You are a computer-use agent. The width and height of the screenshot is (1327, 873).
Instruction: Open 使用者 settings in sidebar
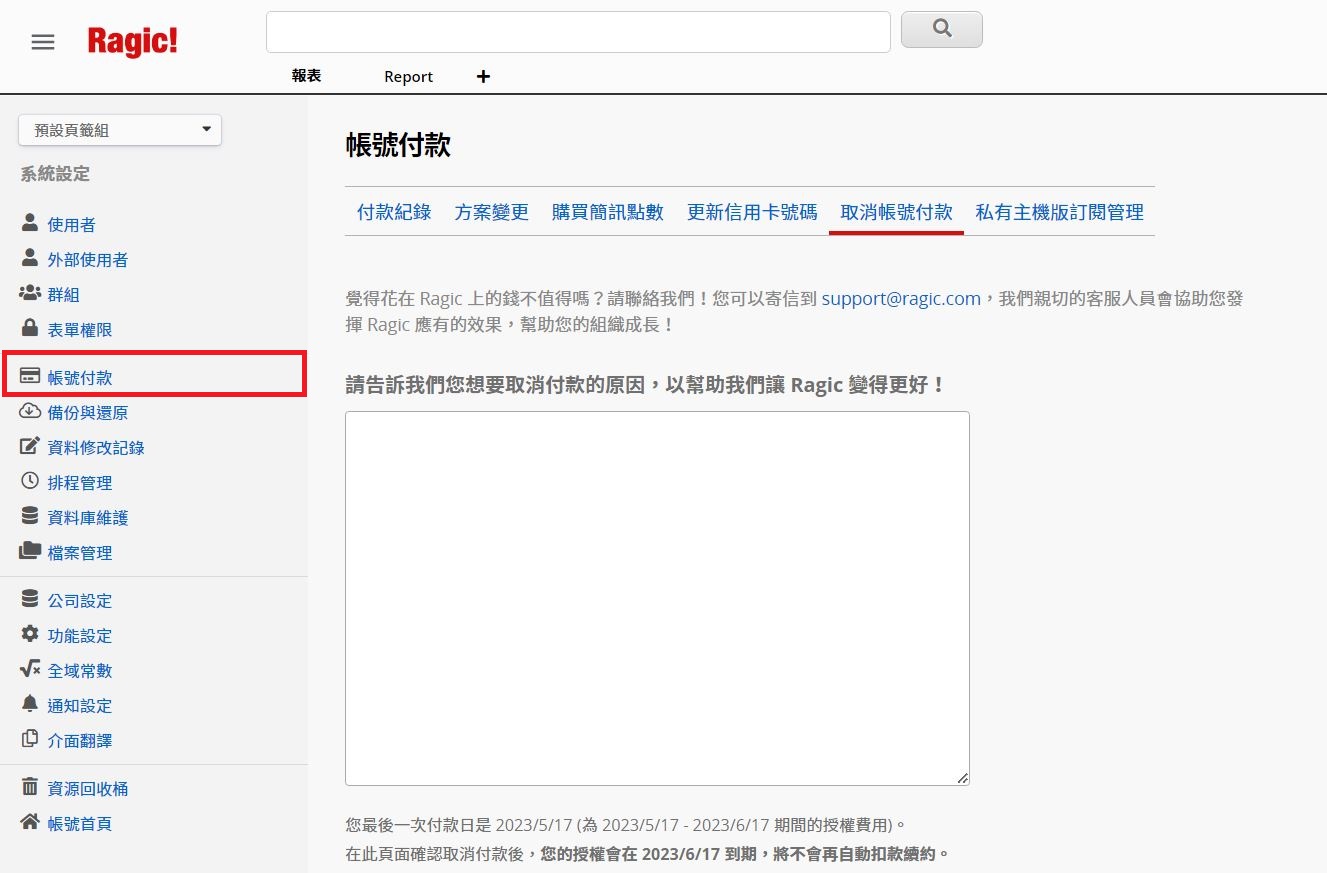pyautogui.click(x=72, y=225)
